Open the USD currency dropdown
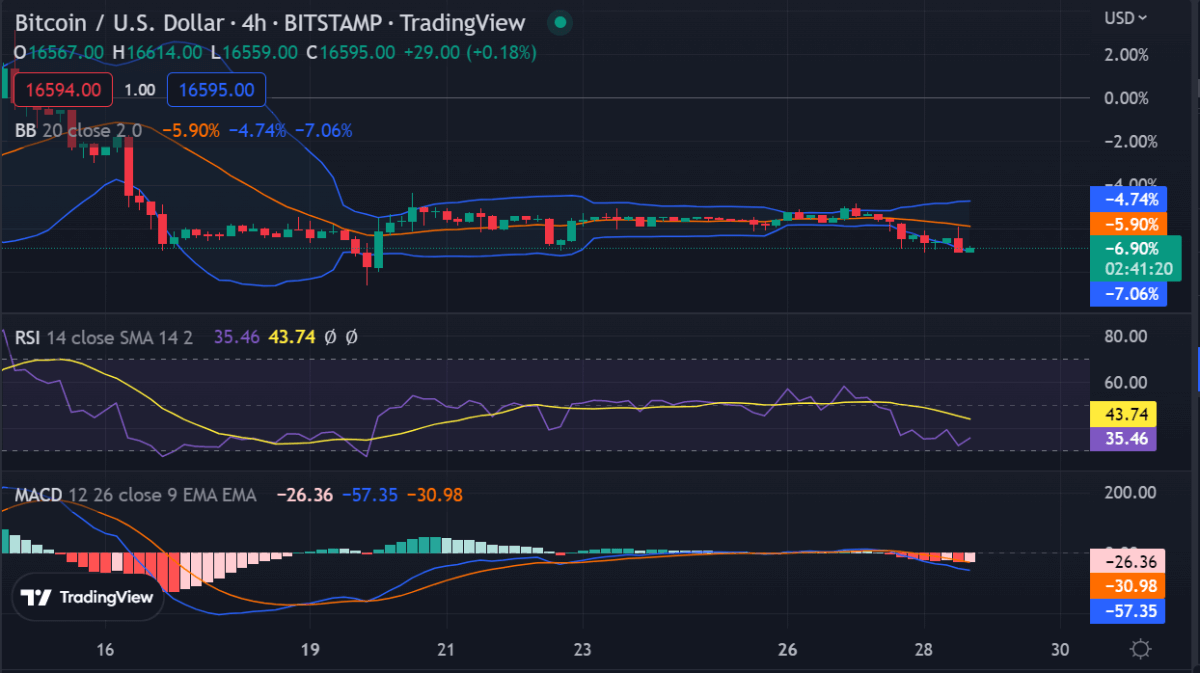 tap(1126, 17)
